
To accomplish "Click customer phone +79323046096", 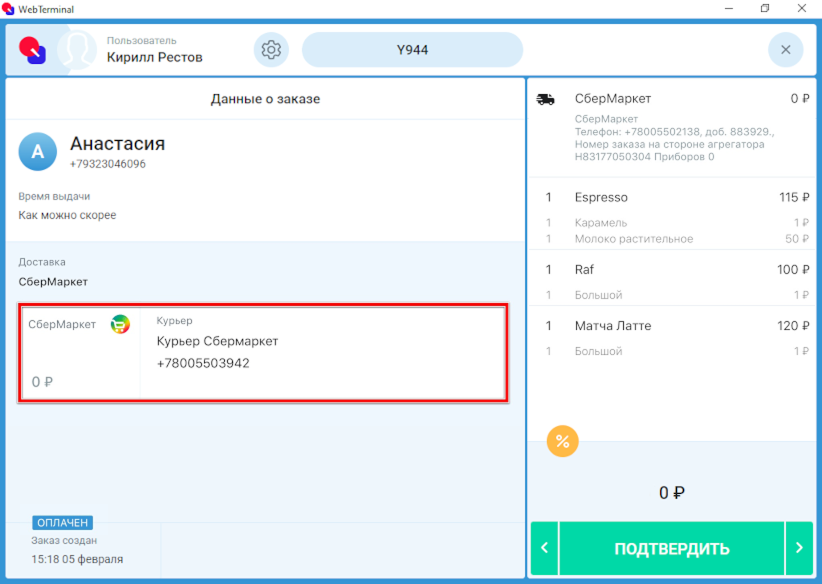I will pyautogui.click(x=108, y=164).
